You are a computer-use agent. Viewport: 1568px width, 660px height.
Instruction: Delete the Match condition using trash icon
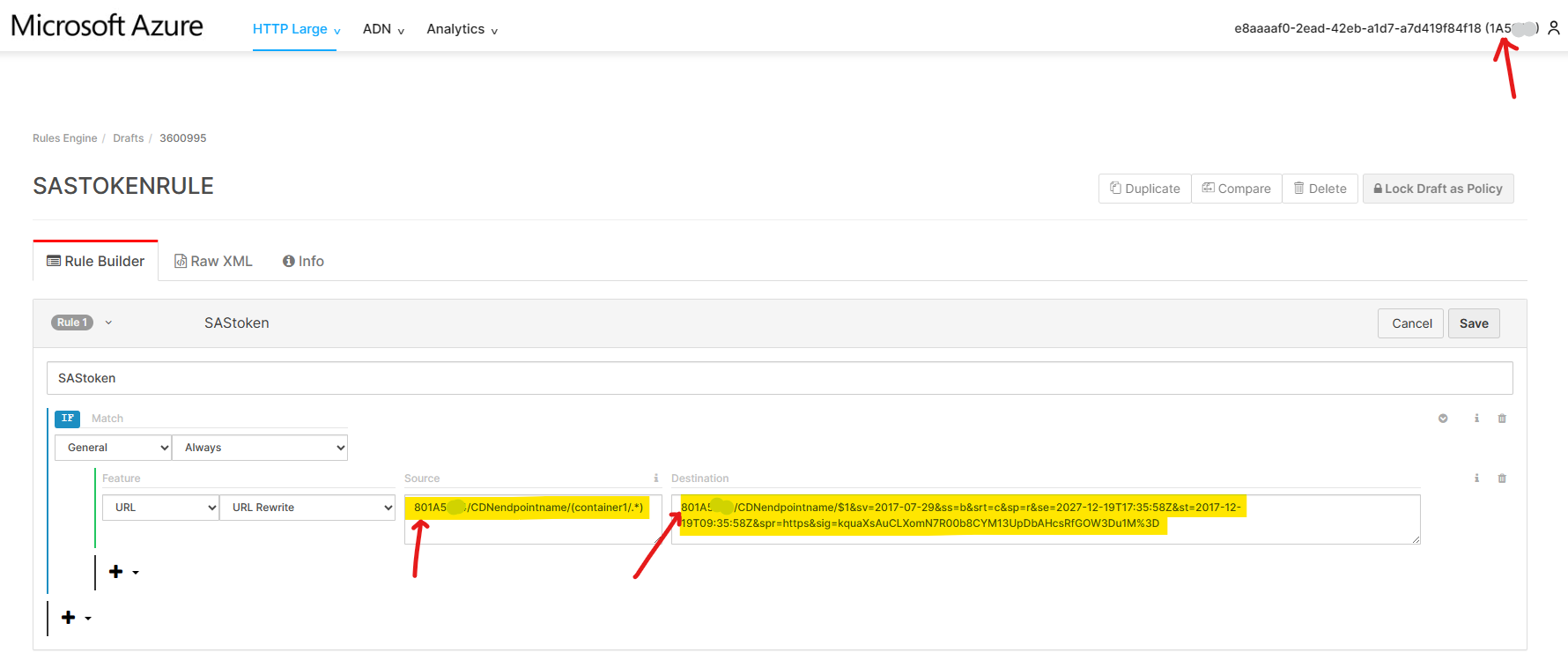click(1502, 419)
